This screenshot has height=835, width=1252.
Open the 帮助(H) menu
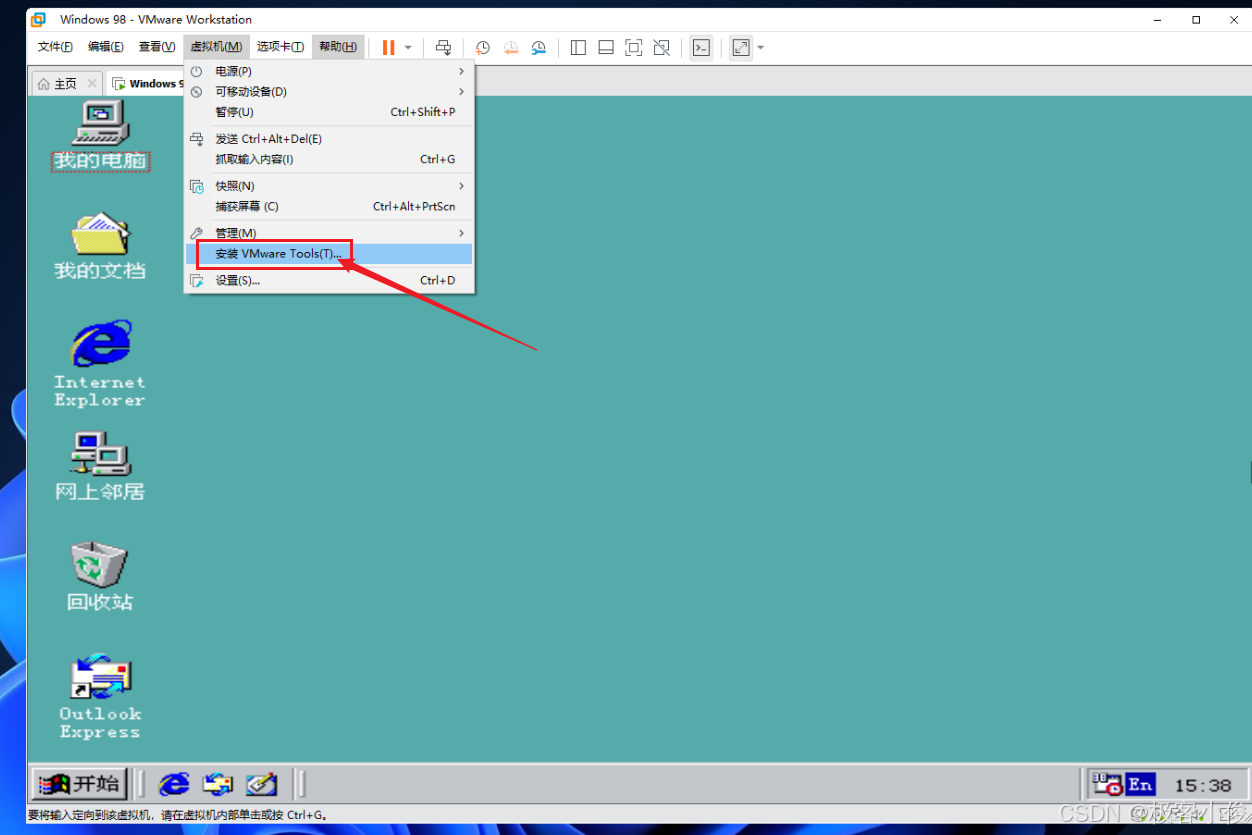pos(338,47)
